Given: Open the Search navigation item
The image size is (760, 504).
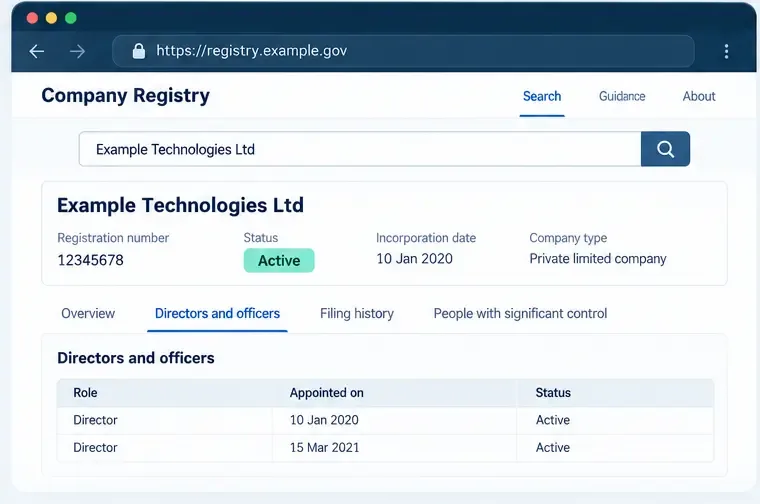Looking at the screenshot, I should coord(542,96).
